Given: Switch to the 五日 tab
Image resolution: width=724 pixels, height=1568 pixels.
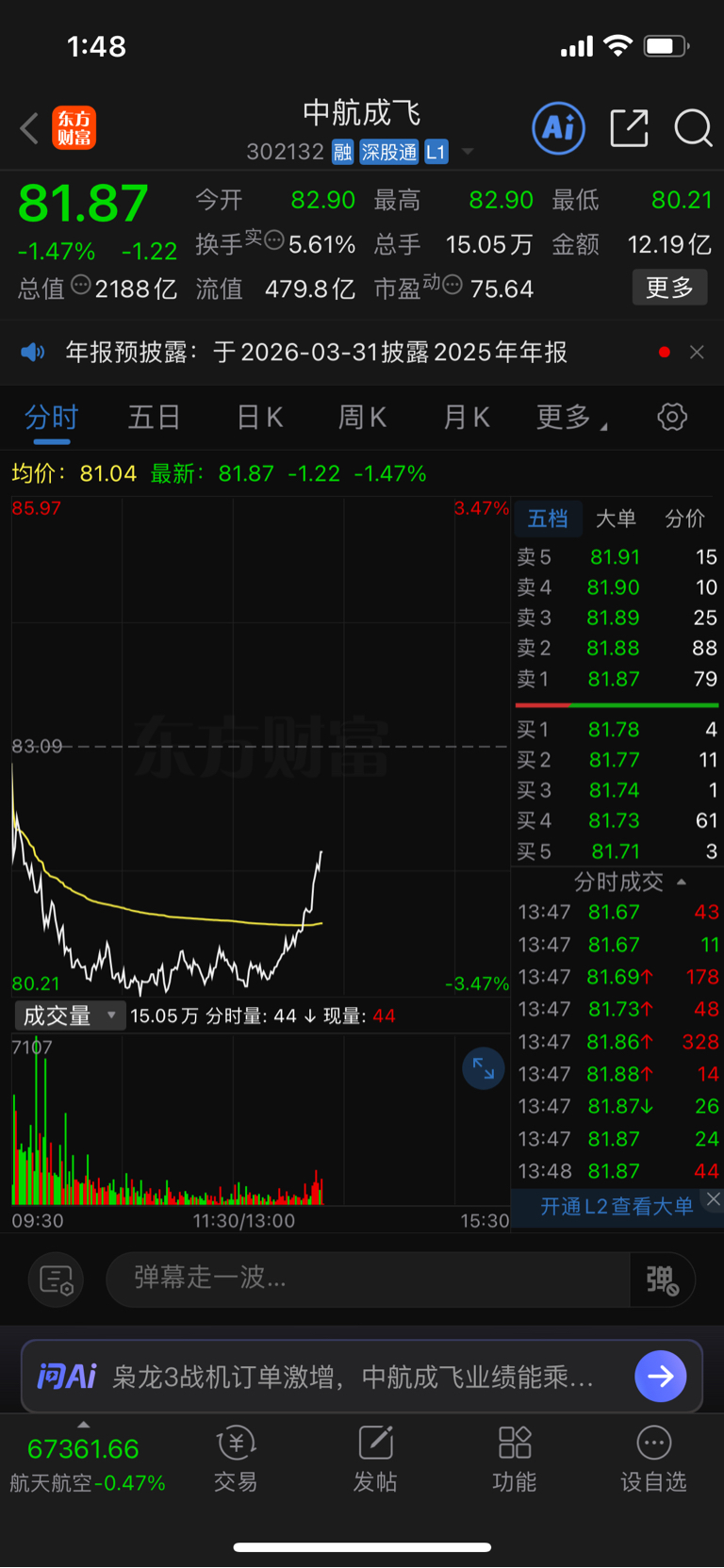Looking at the screenshot, I should [x=154, y=417].
